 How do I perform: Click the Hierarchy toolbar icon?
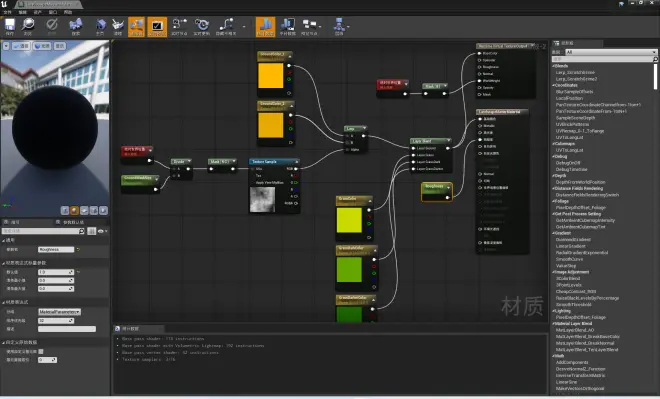[x=339, y=25]
